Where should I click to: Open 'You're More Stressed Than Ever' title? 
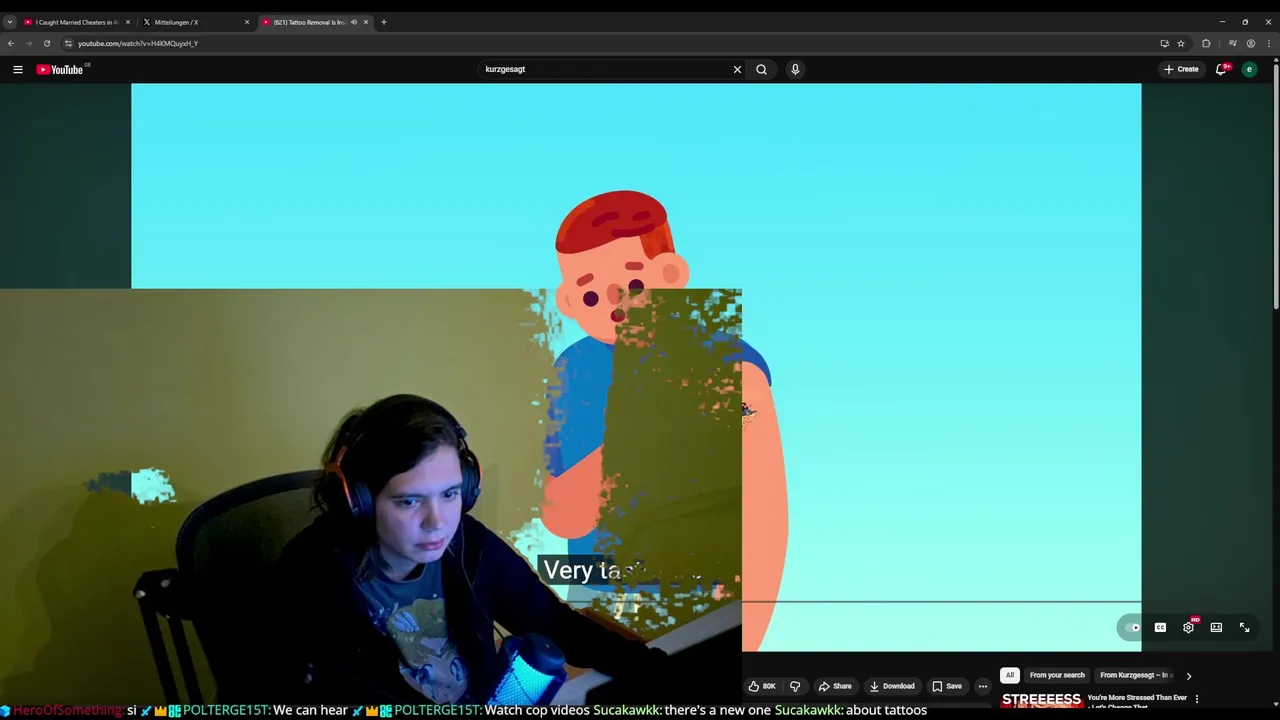click(1137, 698)
